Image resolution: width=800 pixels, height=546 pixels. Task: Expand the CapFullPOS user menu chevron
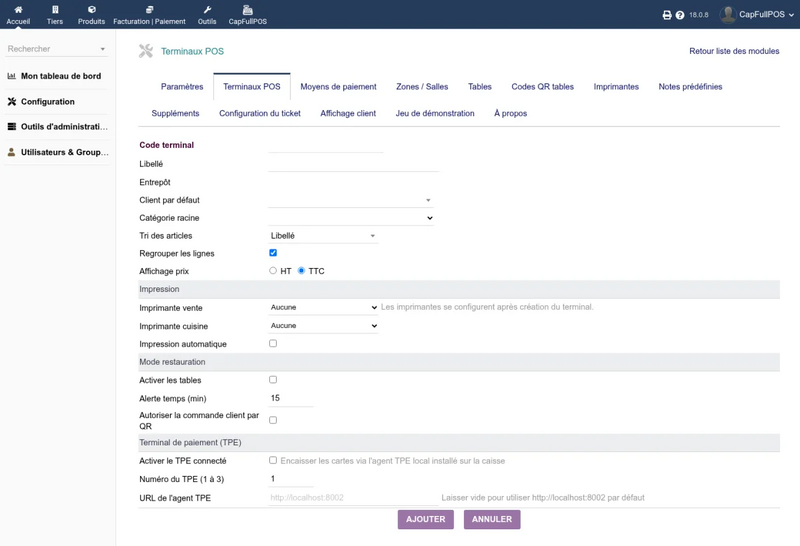pyautogui.click(x=791, y=15)
